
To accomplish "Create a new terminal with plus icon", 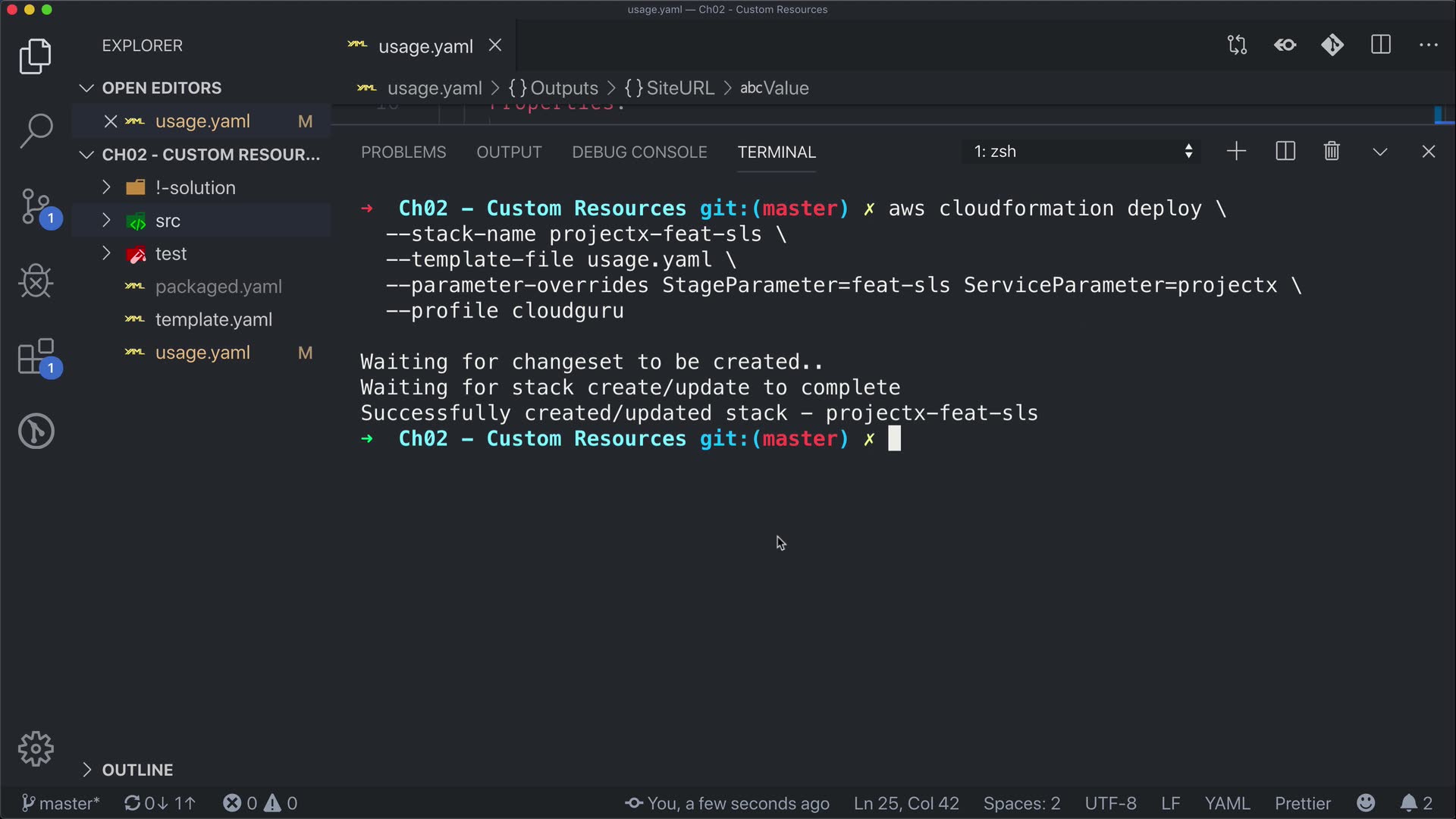I will (1236, 152).
